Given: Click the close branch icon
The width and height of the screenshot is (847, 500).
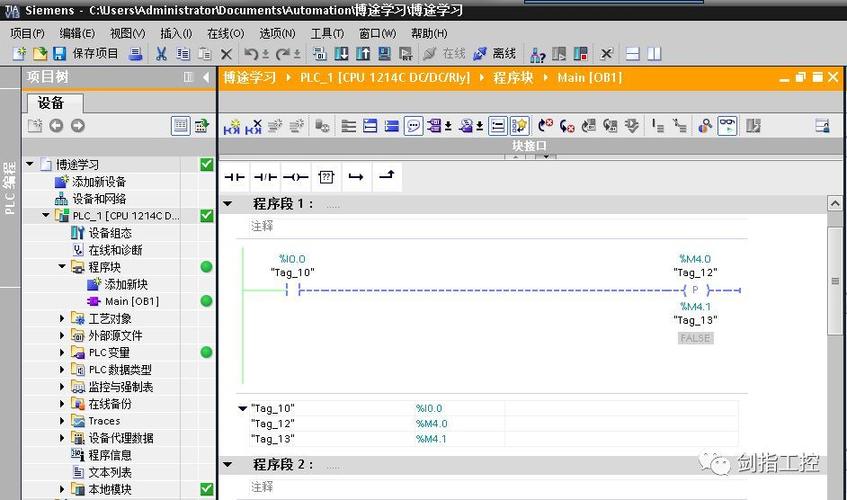Looking at the screenshot, I should pyautogui.click(x=387, y=177).
